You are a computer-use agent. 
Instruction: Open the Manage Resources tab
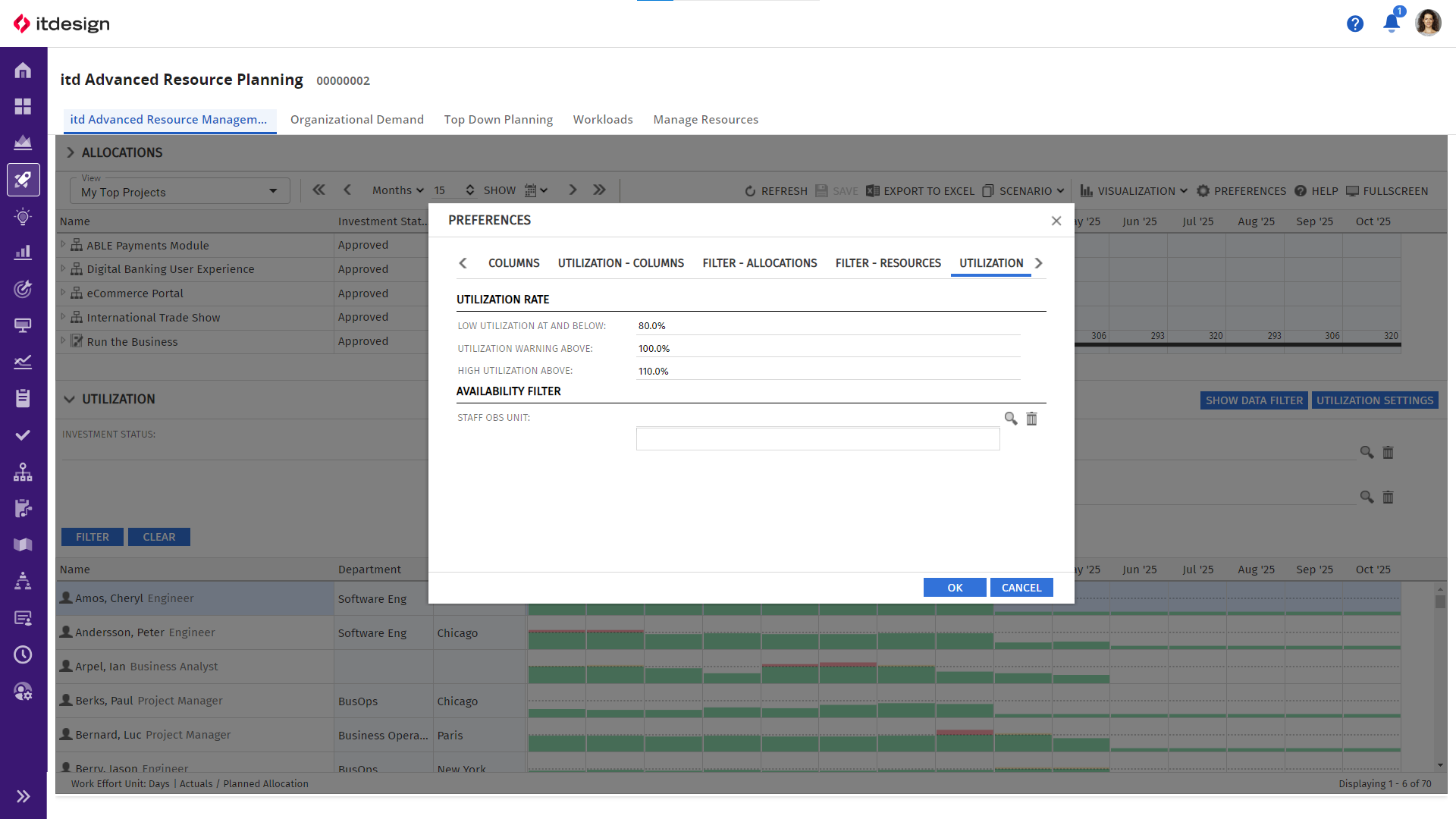click(x=705, y=120)
